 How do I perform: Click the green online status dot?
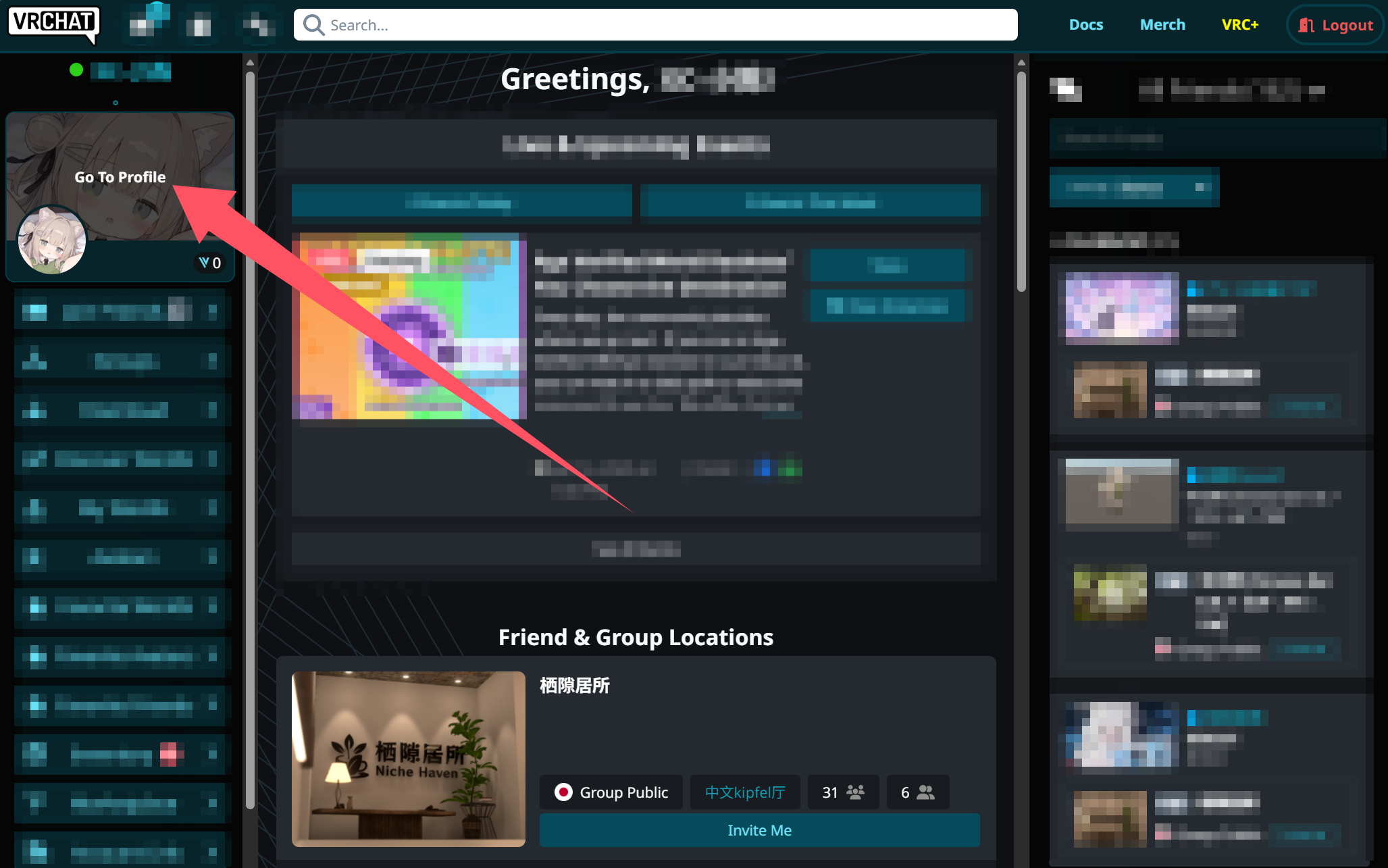pos(76,70)
